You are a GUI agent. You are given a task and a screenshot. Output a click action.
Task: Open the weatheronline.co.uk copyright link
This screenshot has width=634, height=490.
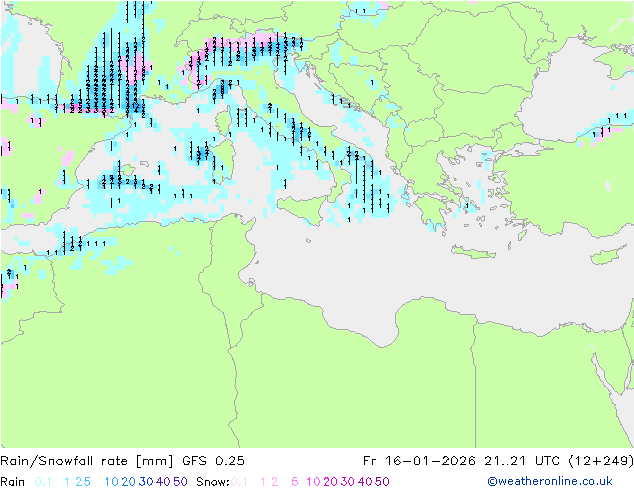[x=550, y=481]
